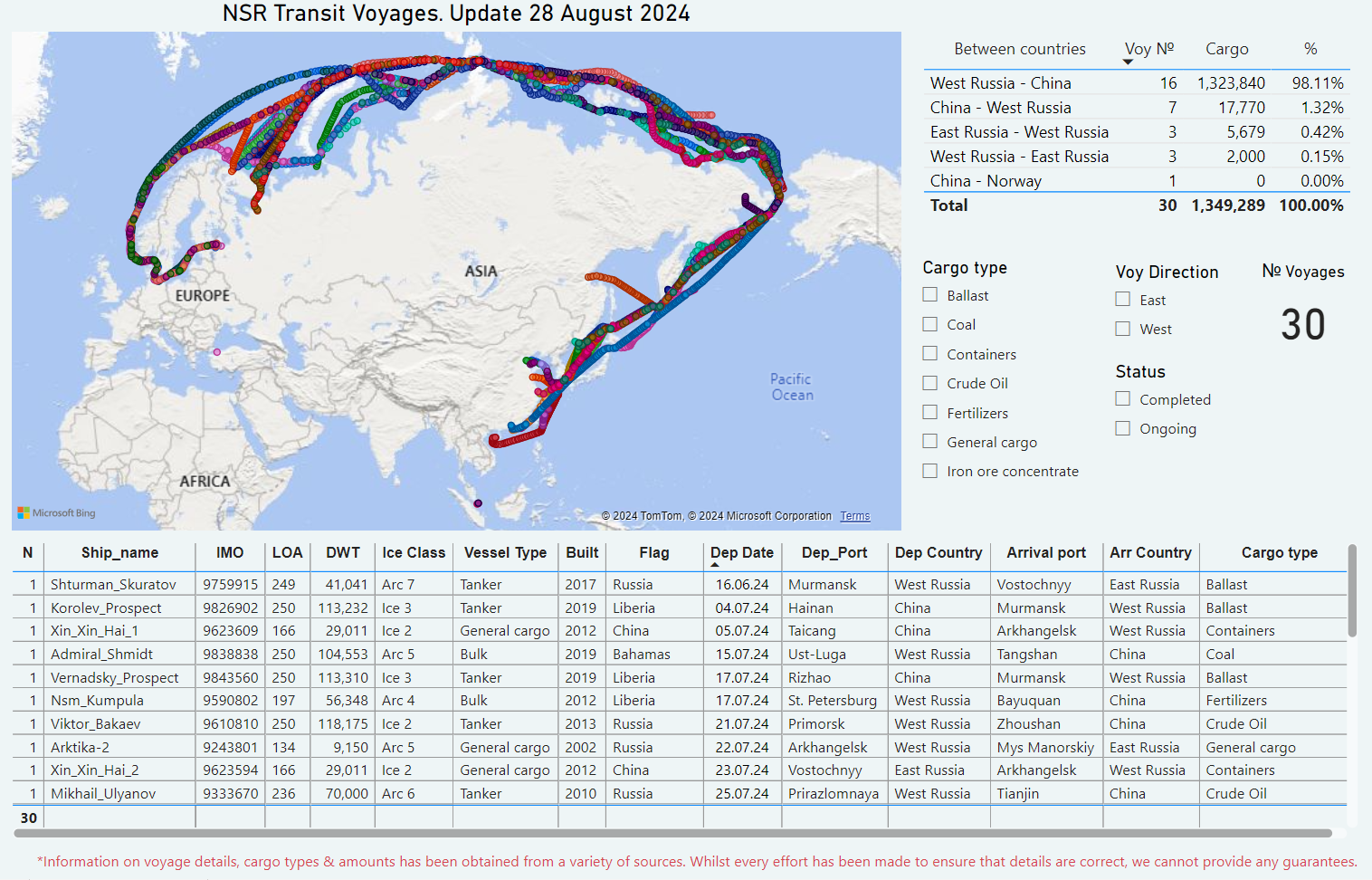Click the Microsoft Bing logo on the map

pos(56,512)
